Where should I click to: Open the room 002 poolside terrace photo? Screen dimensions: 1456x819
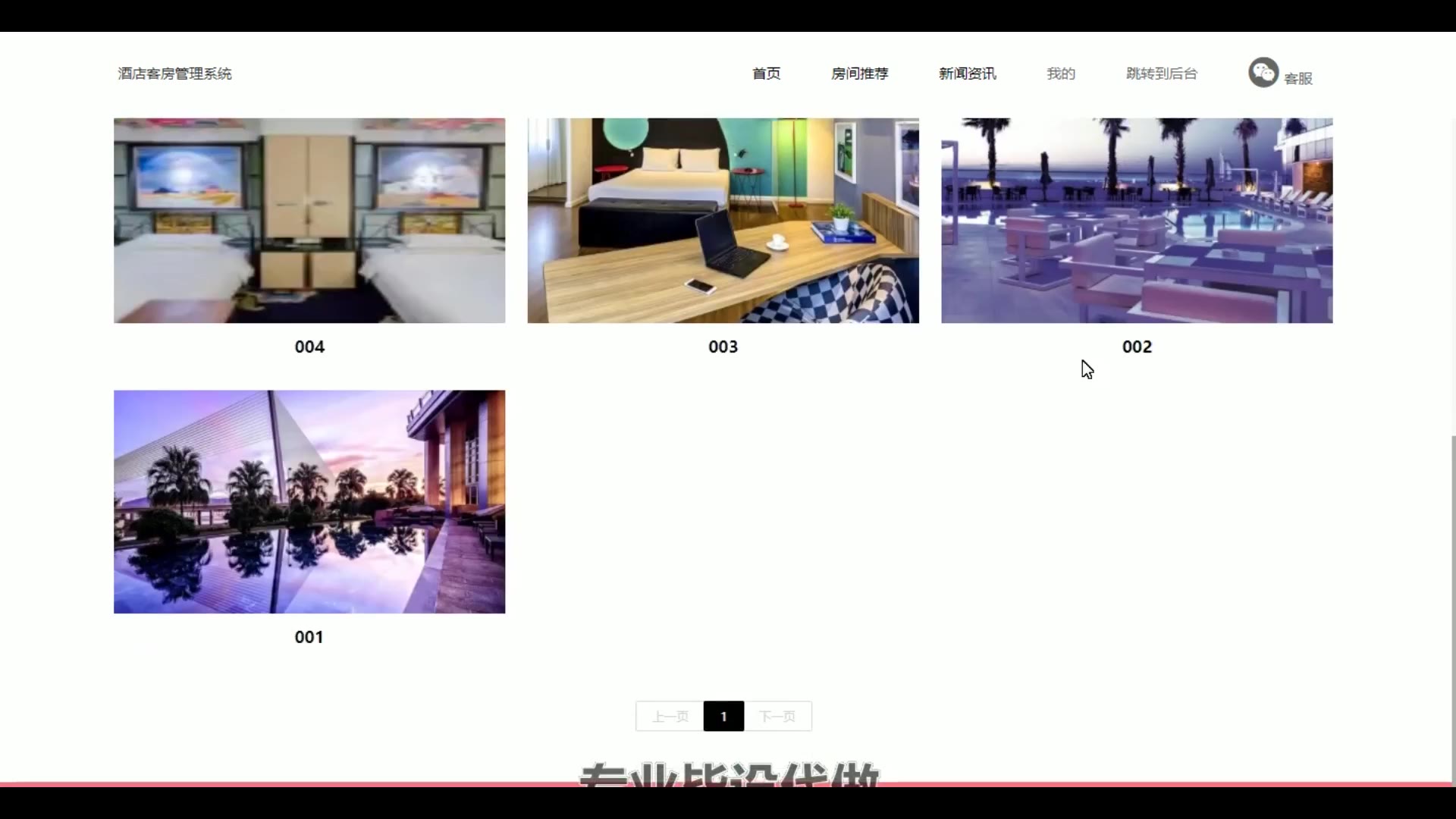click(x=1136, y=220)
